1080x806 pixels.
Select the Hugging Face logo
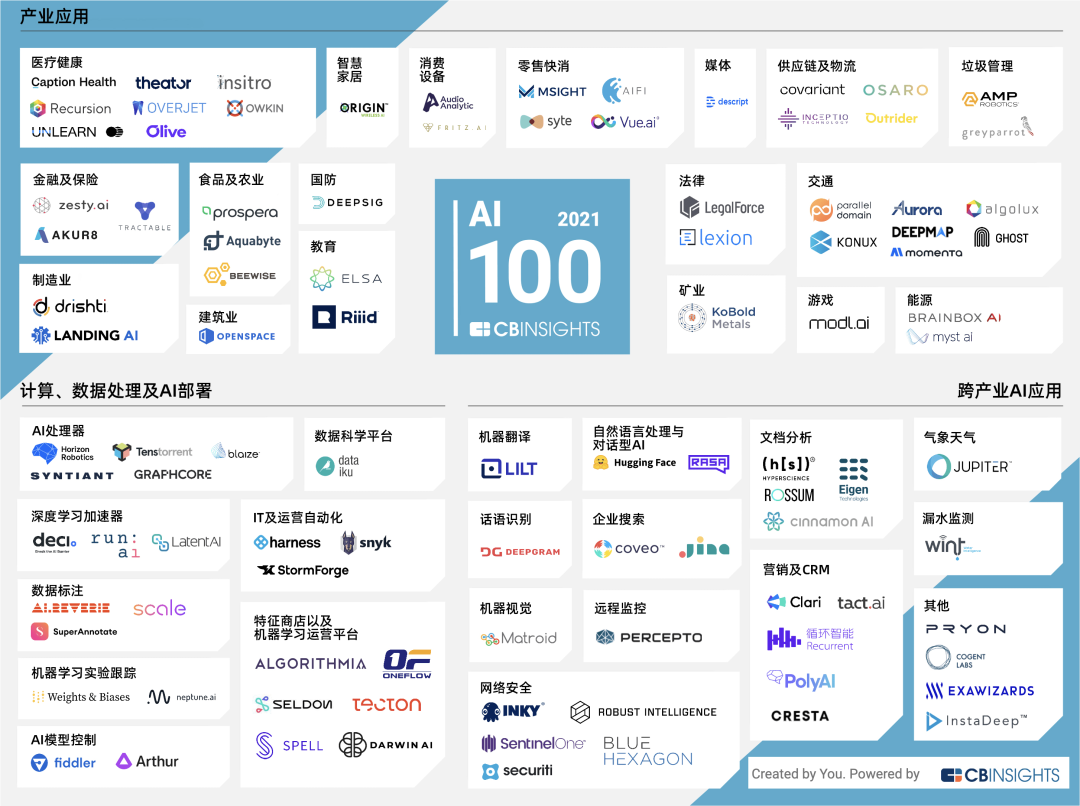(x=634, y=462)
